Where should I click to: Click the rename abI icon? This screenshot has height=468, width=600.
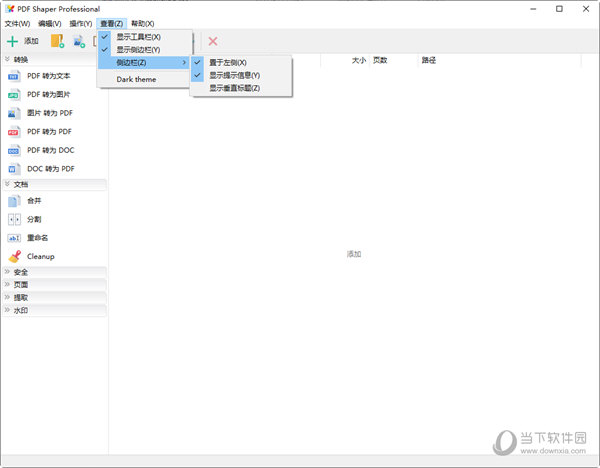pyautogui.click(x=14, y=238)
